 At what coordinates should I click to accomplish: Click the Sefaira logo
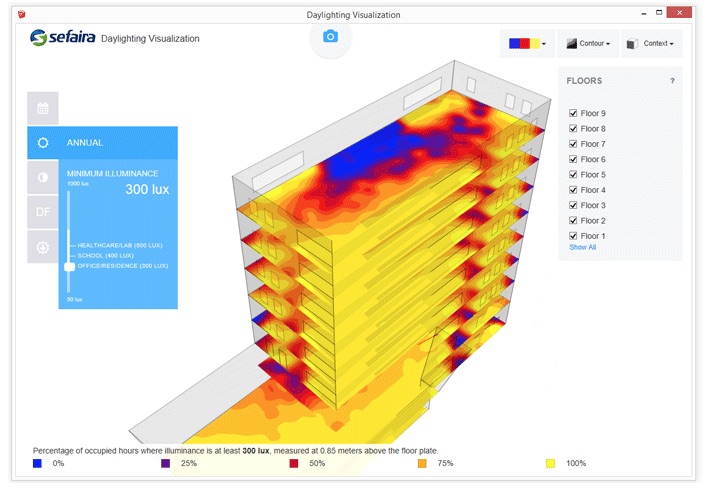[62, 37]
